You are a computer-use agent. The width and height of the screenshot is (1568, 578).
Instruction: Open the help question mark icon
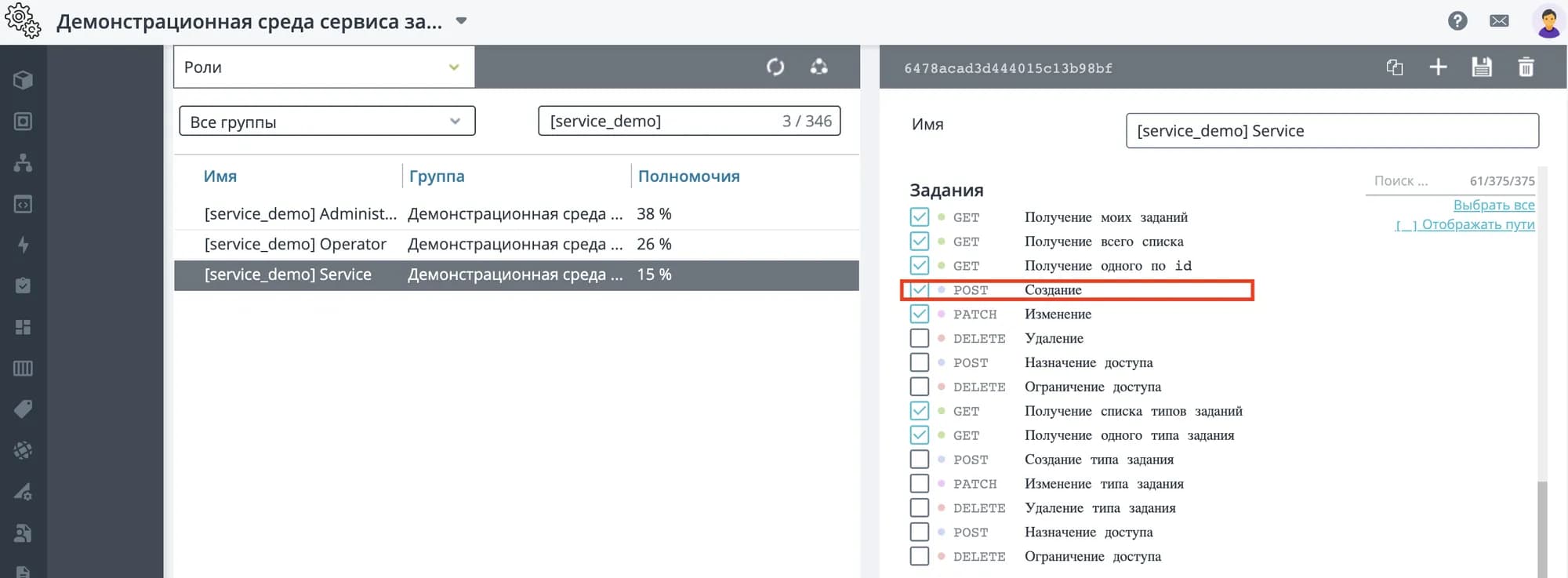tap(1457, 21)
